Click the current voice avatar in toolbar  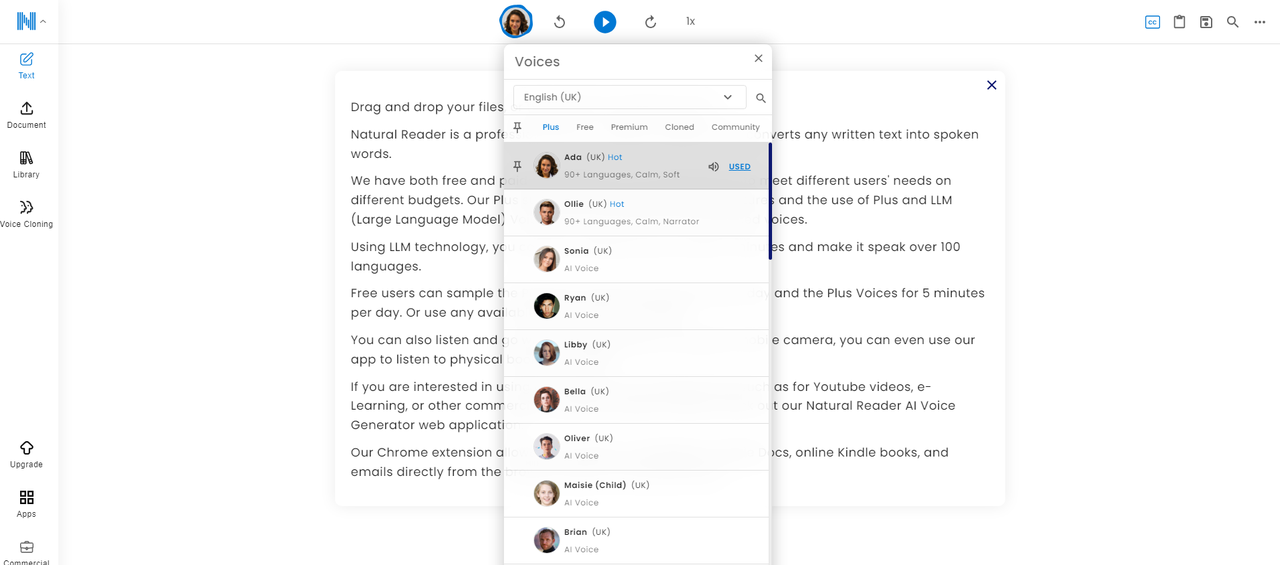click(x=516, y=21)
